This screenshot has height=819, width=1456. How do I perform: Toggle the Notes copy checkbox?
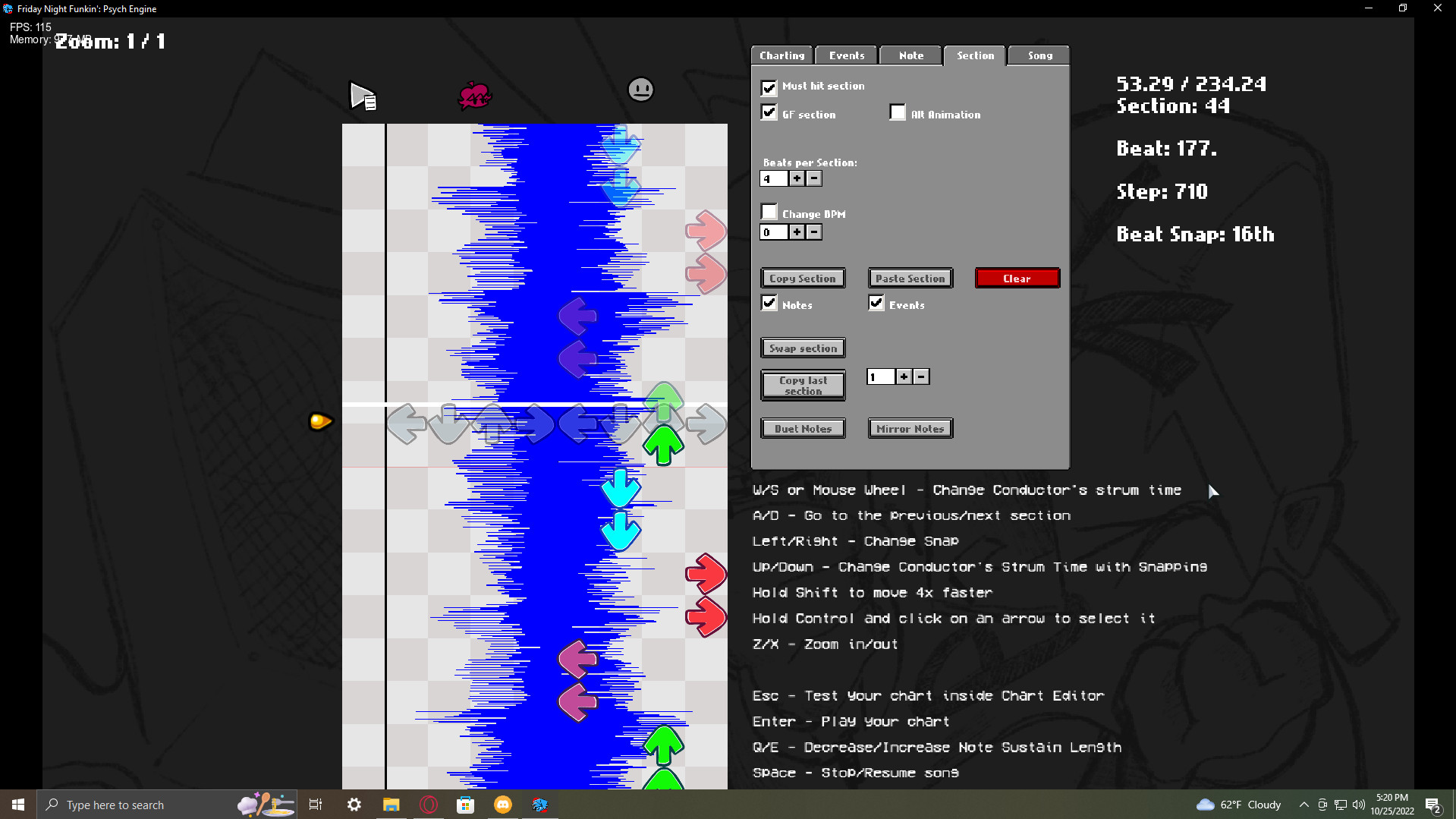coord(769,304)
